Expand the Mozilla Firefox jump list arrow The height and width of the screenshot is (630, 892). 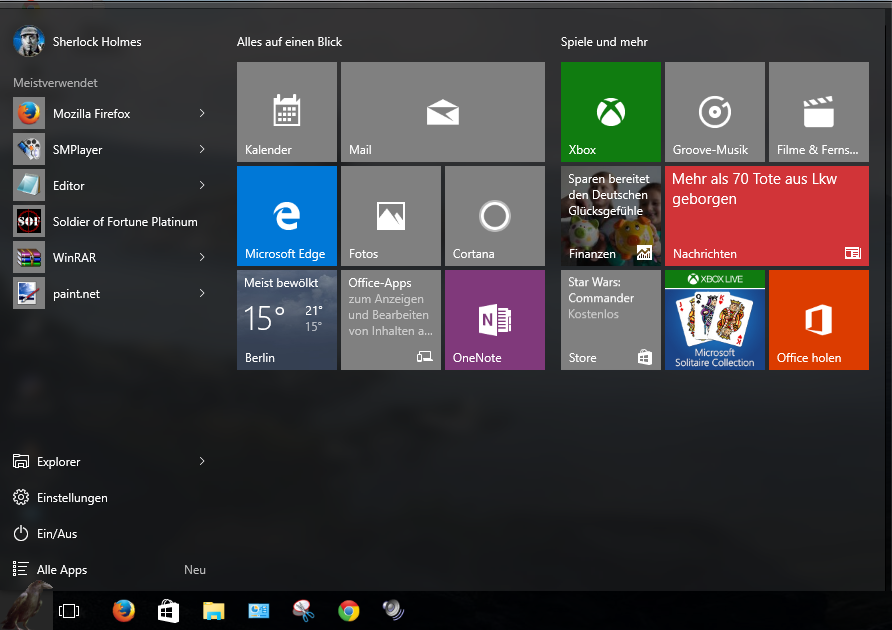202,113
